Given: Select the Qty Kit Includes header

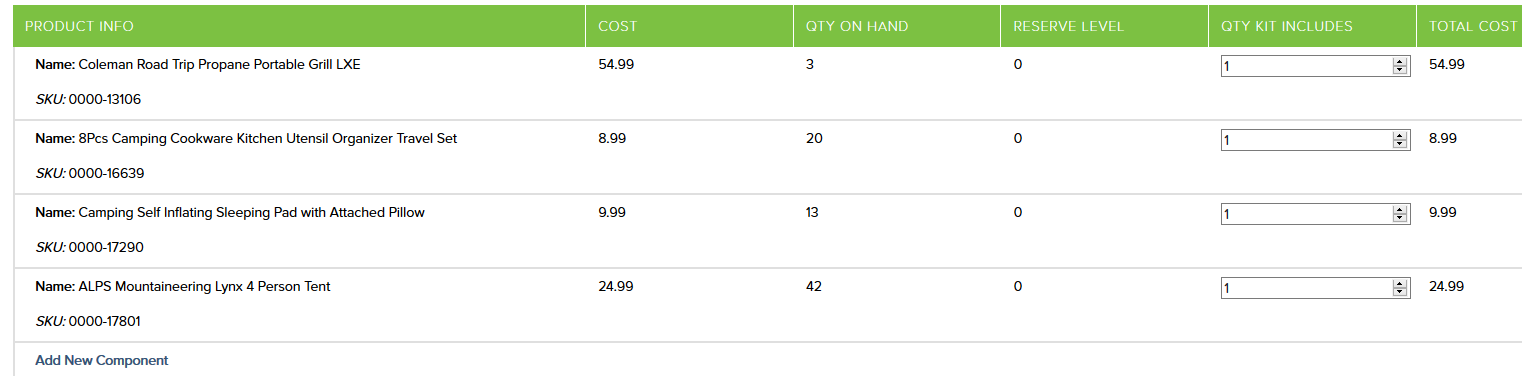Looking at the screenshot, I should pyautogui.click(x=1287, y=26).
